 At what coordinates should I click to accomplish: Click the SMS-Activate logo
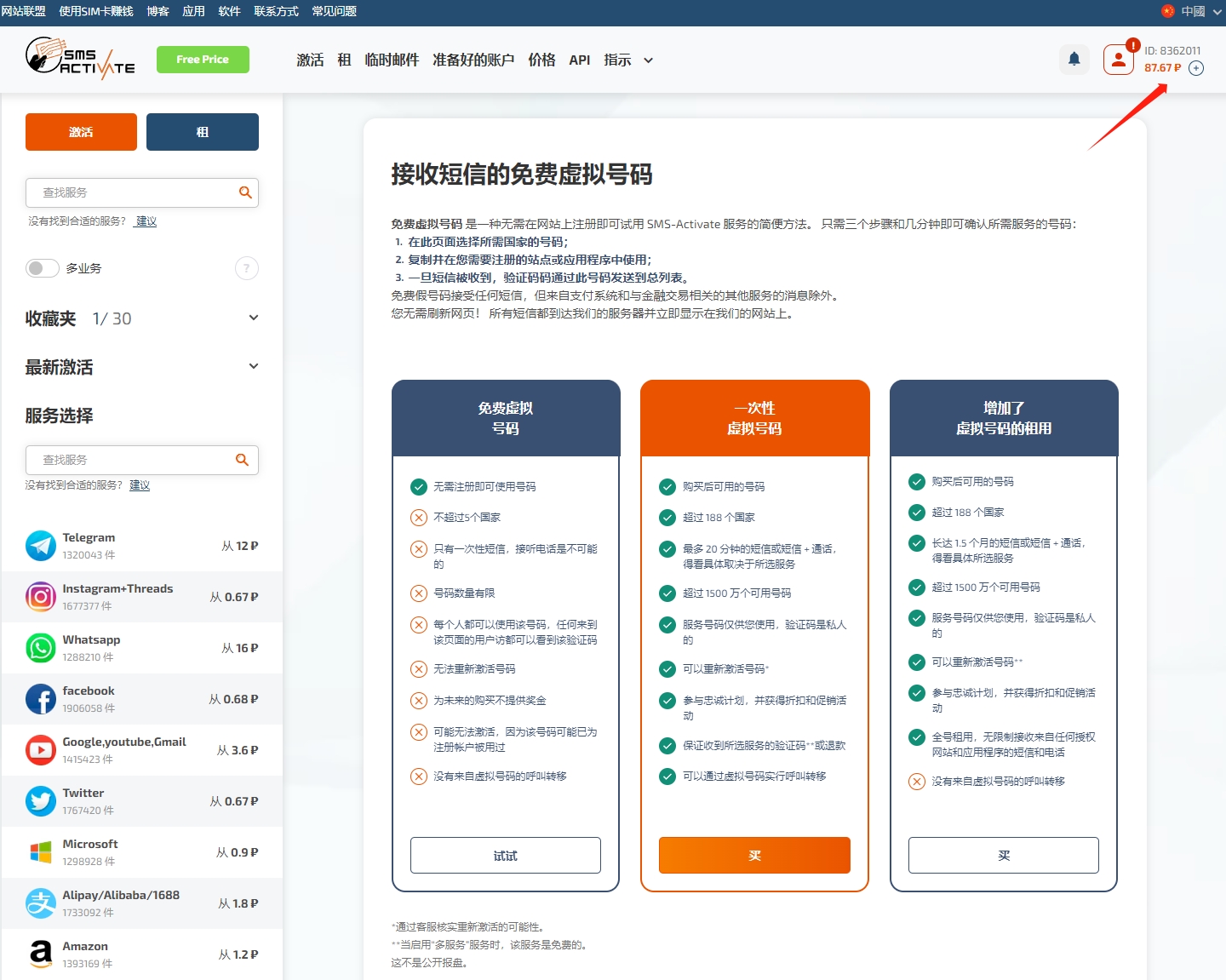click(x=80, y=59)
